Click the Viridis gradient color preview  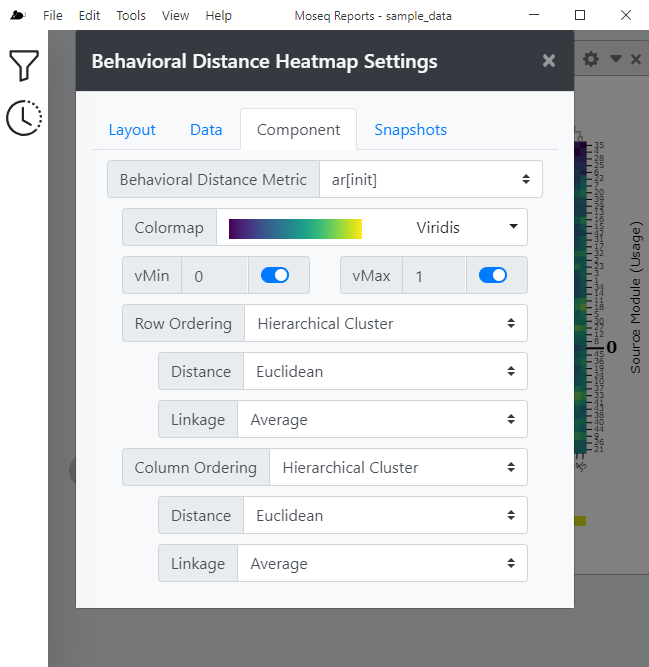point(295,229)
